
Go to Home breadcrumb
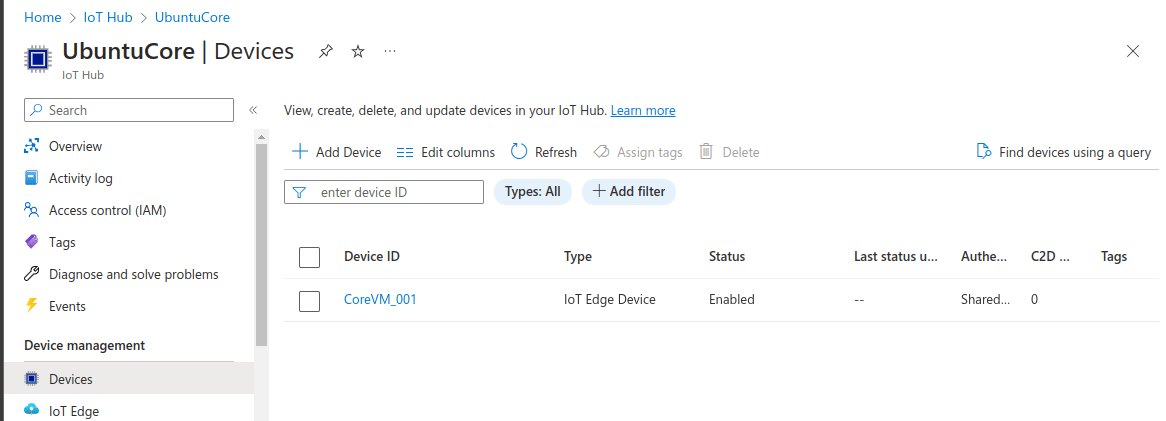(42, 17)
